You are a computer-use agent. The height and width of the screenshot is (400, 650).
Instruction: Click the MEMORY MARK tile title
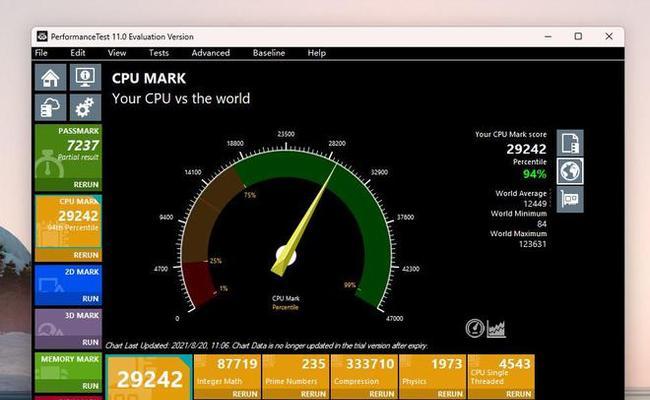tap(70, 359)
